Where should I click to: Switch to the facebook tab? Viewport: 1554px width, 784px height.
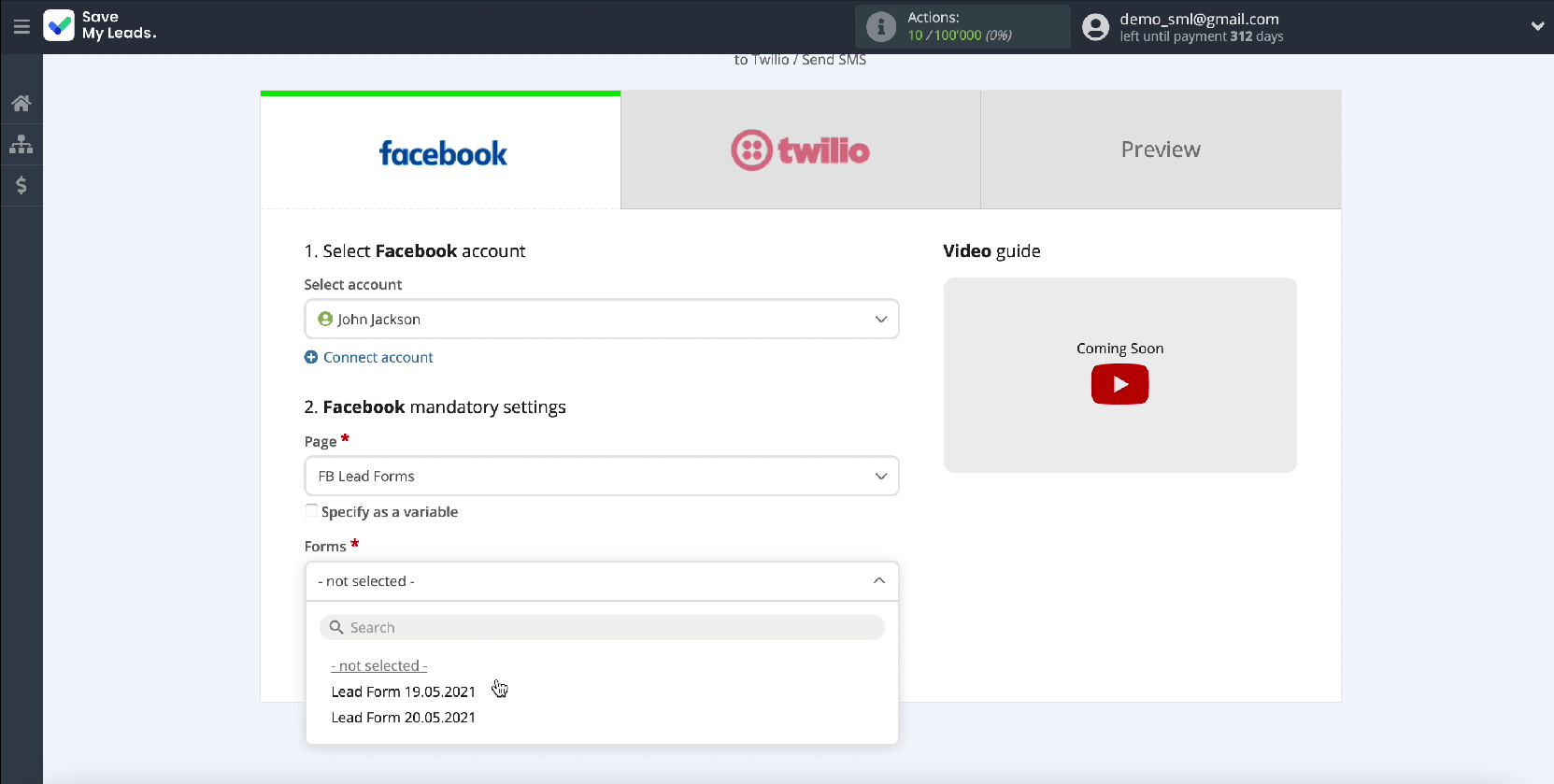click(x=440, y=150)
